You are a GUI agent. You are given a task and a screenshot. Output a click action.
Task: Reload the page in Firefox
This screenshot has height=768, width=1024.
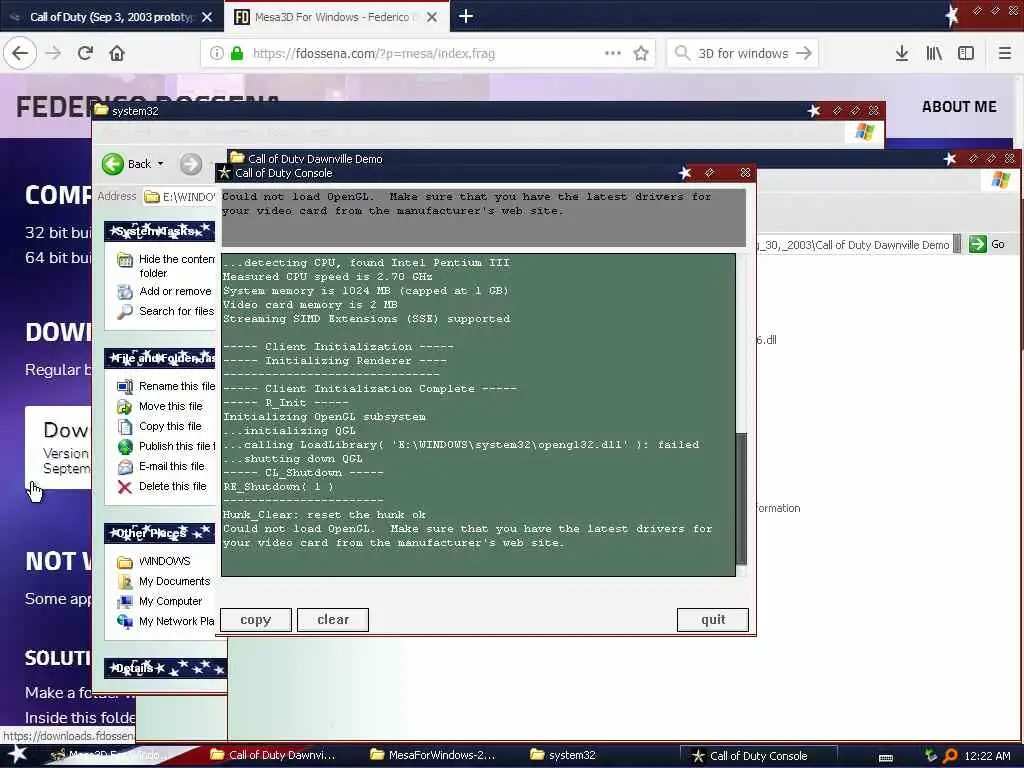(85, 53)
